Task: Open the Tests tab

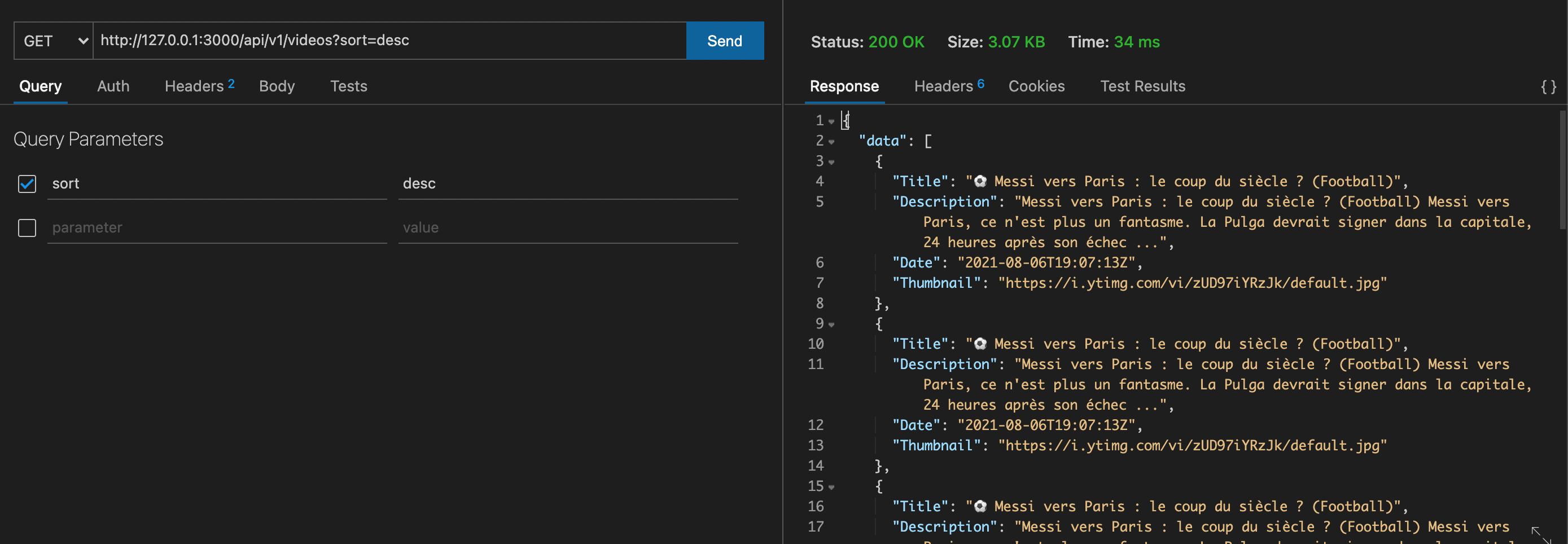Action: coord(349,86)
